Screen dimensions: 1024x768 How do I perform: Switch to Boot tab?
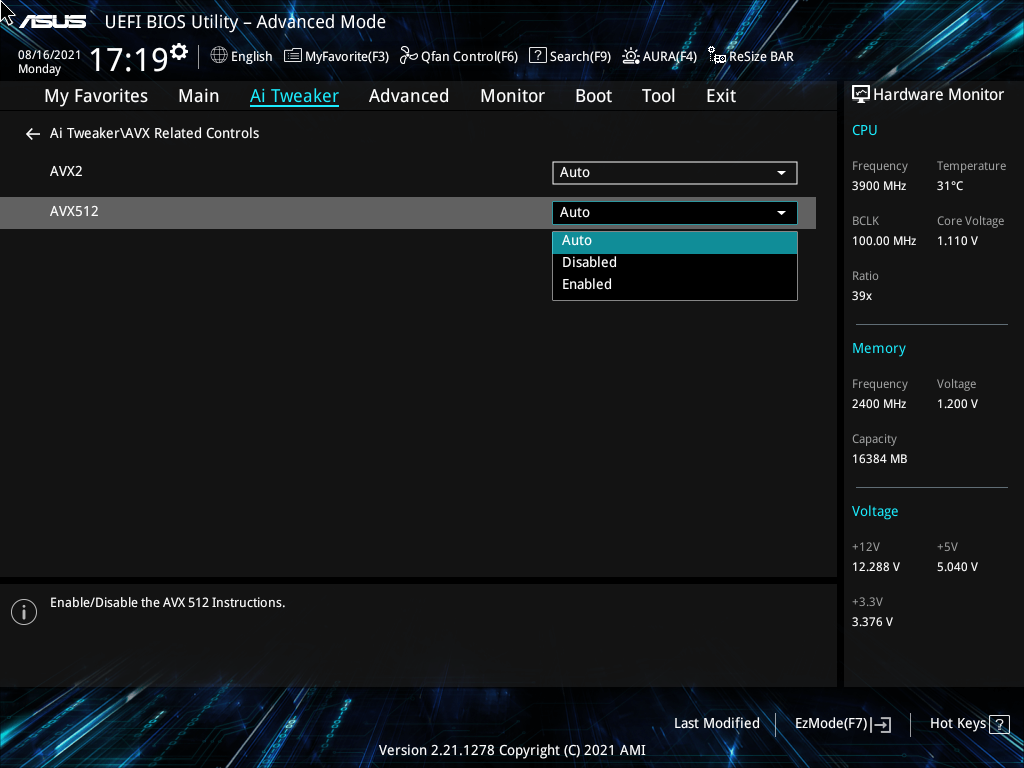click(x=593, y=96)
